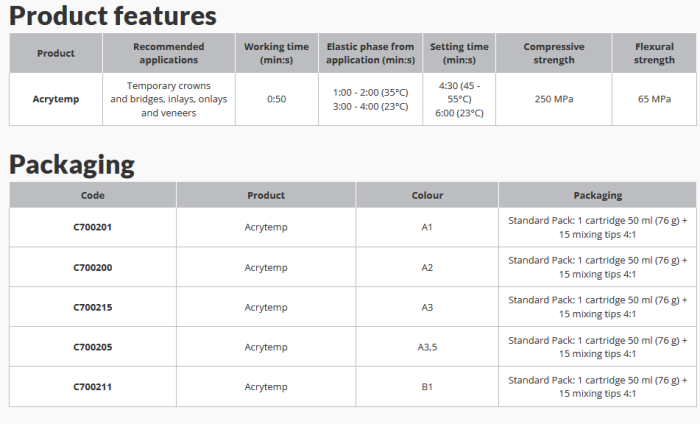This screenshot has width=700, height=424.
Task: Click the A3,5 colour cell
Action: tap(427, 347)
